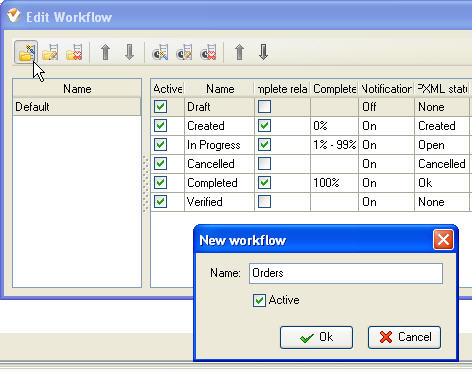Click the 100% complete cell
This screenshot has width=472, height=372.
click(x=334, y=183)
